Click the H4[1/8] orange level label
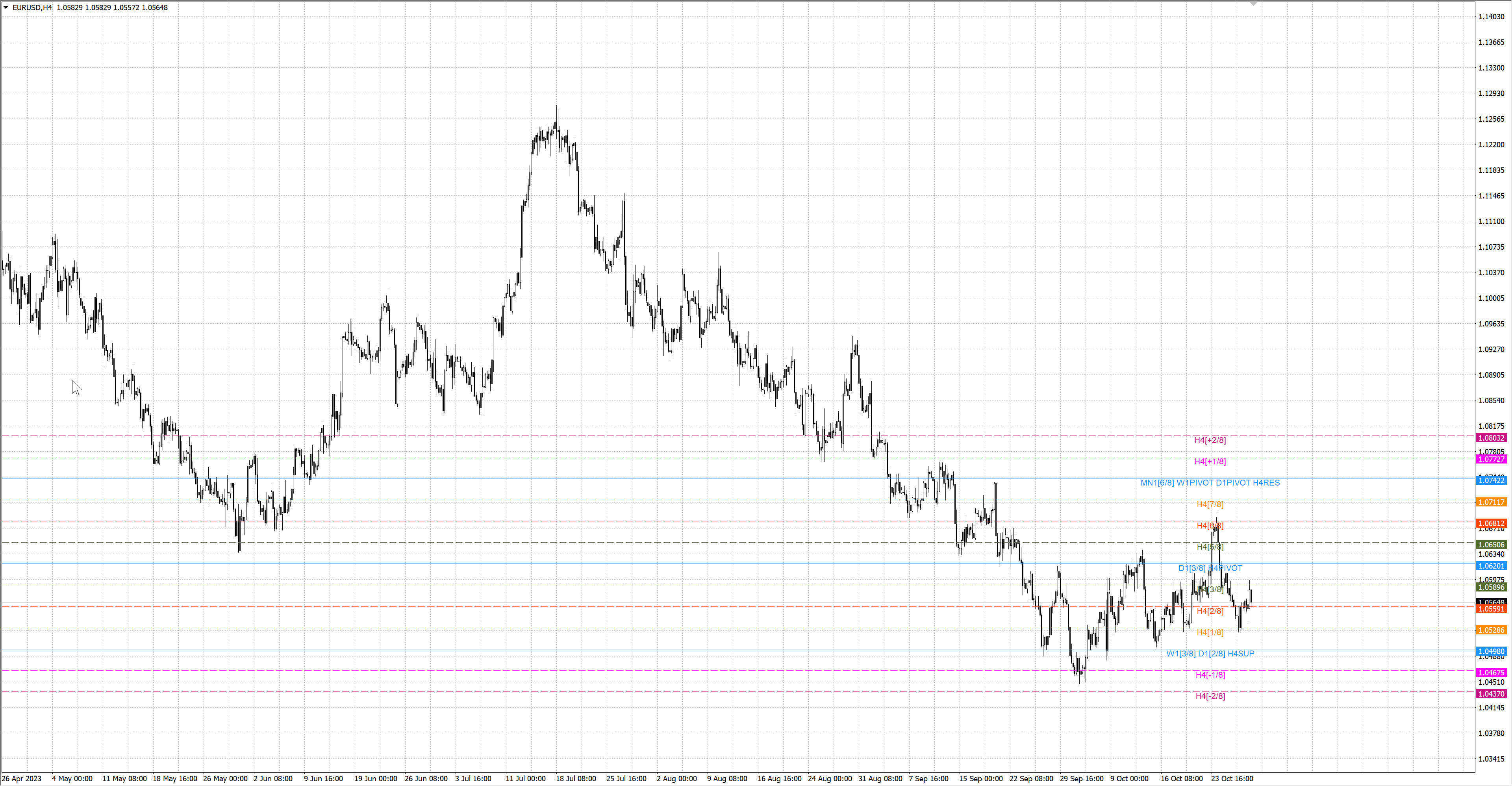The width and height of the screenshot is (1512, 786). pos(1210,632)
